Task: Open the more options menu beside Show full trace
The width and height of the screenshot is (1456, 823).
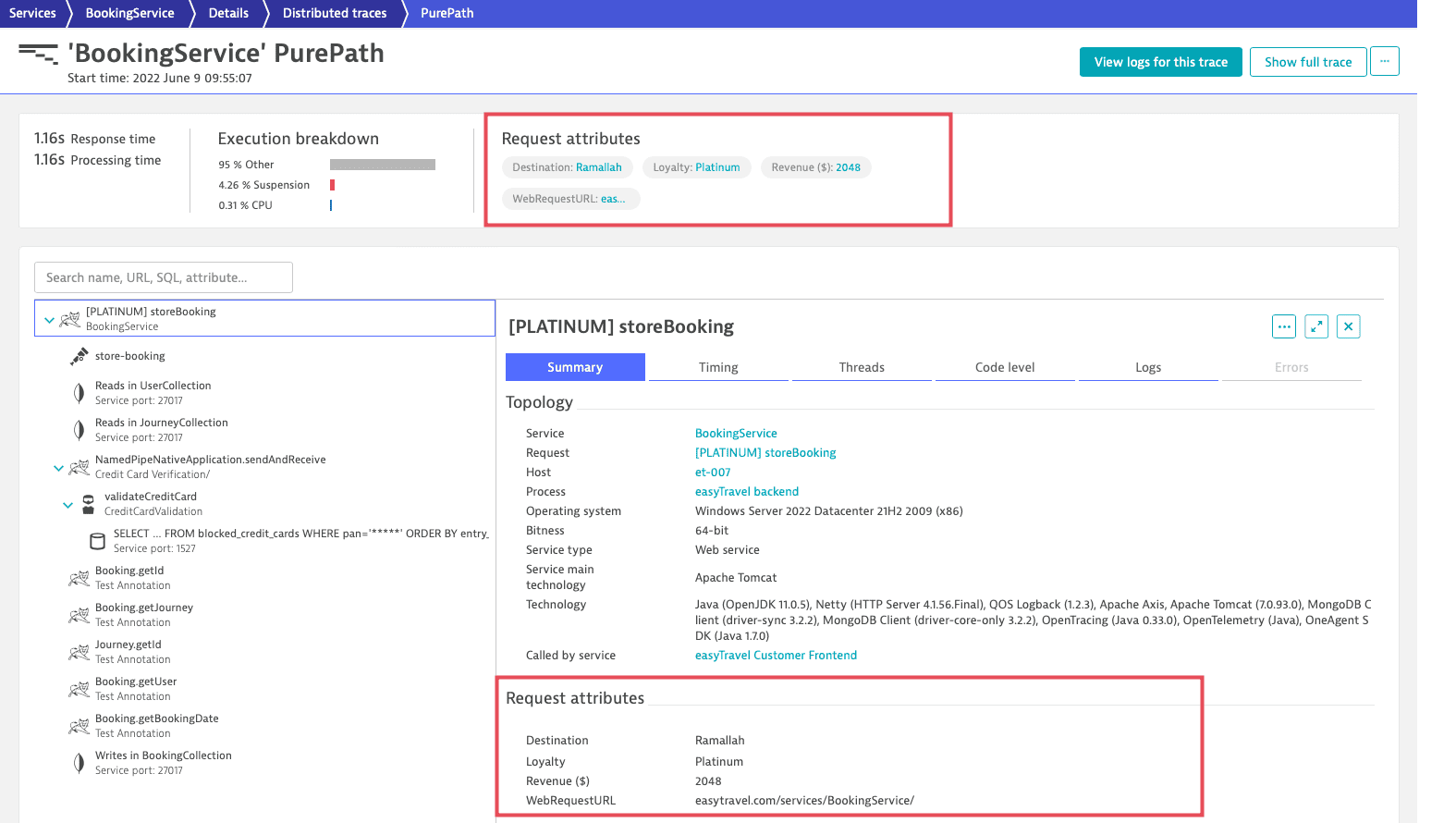Action: 1384,61
